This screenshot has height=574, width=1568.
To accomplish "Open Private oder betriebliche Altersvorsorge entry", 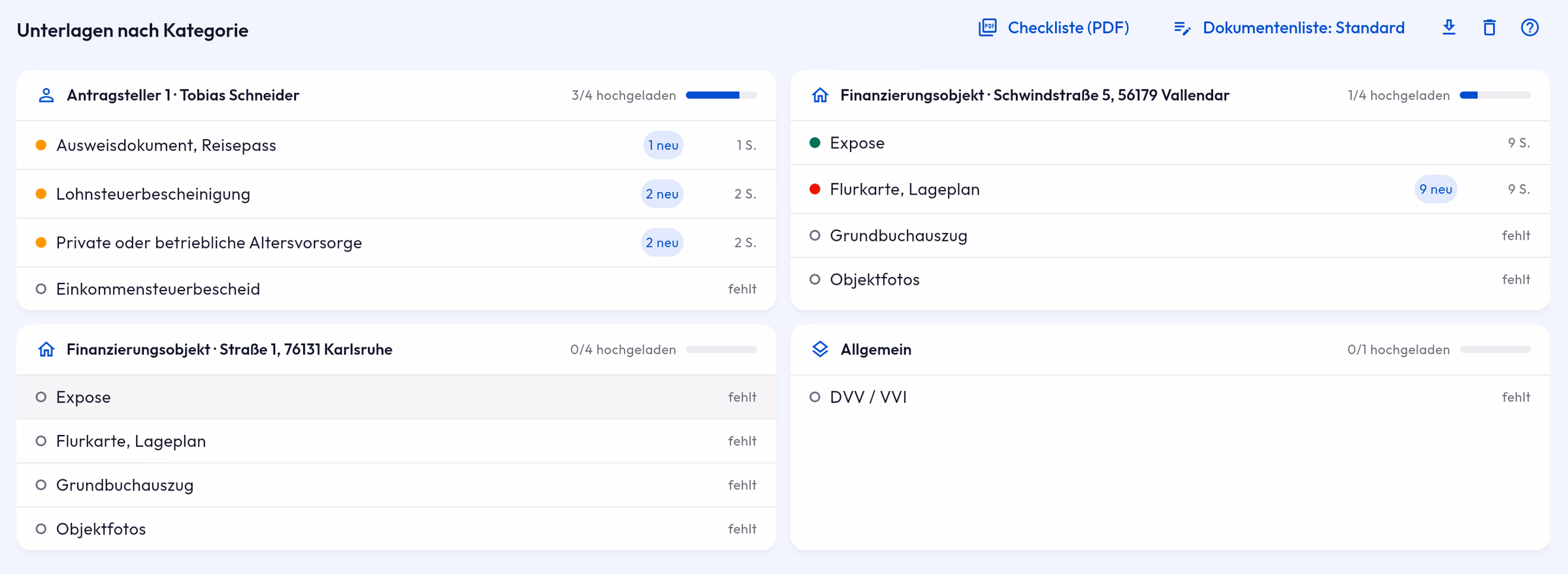I will coord(396,242).
